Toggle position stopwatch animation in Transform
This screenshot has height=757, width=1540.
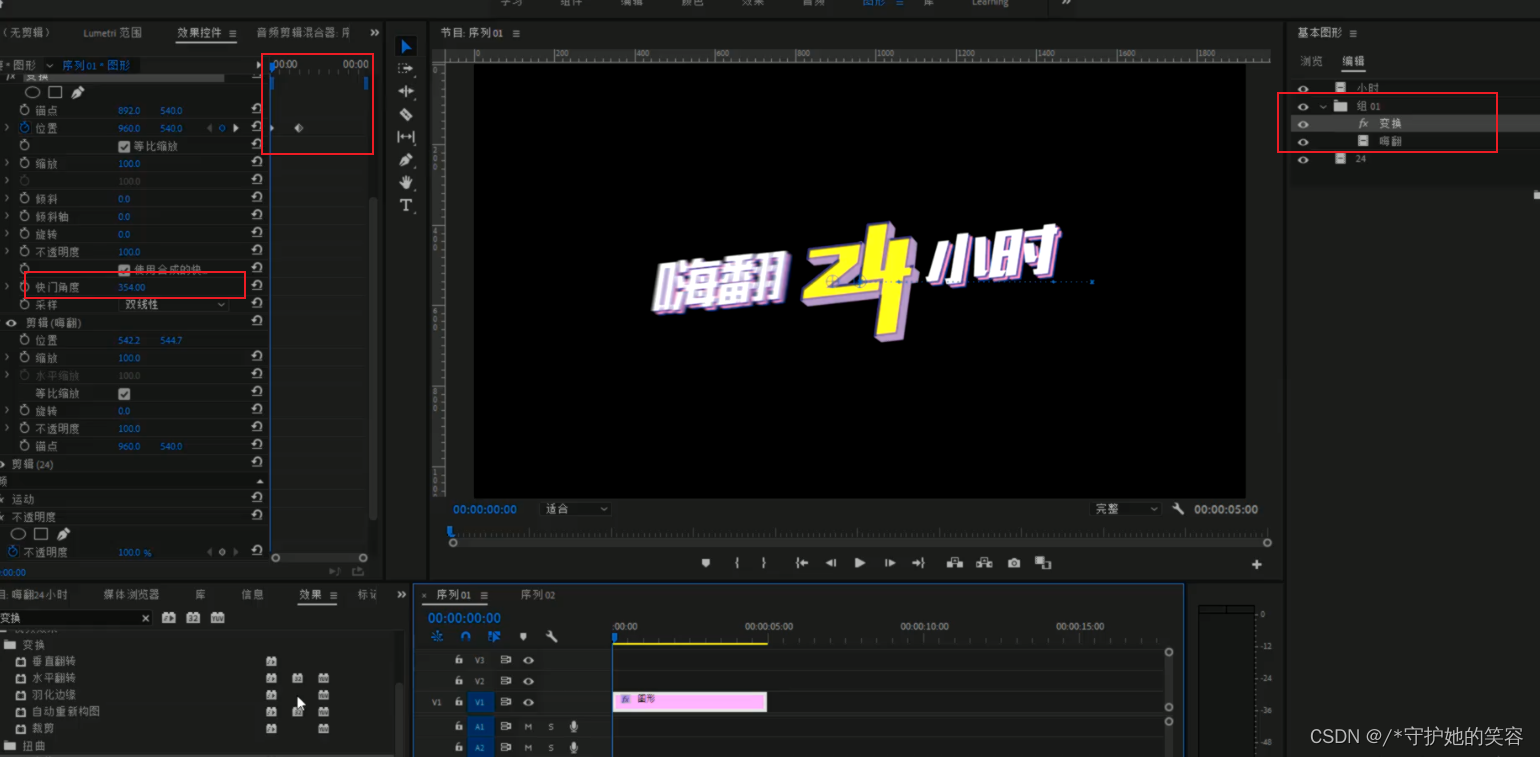(x=25, y=128)
